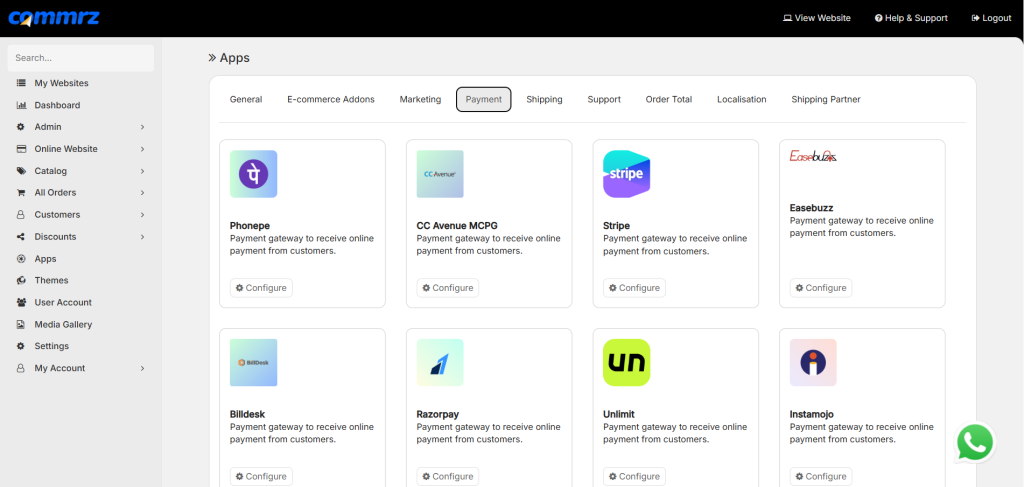Click the sidebar Search field
1024x487 pixels.
coord(81,58)
